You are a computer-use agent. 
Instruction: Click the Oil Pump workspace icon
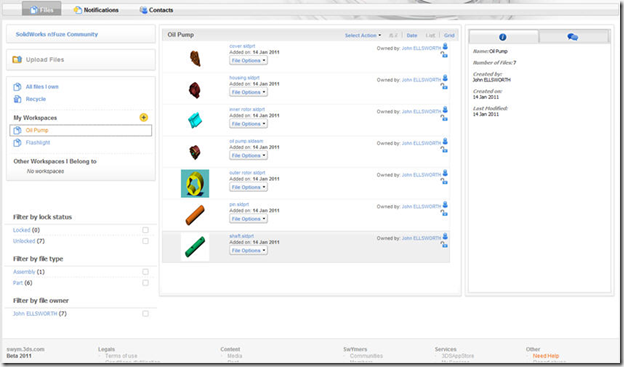(17, 130)
